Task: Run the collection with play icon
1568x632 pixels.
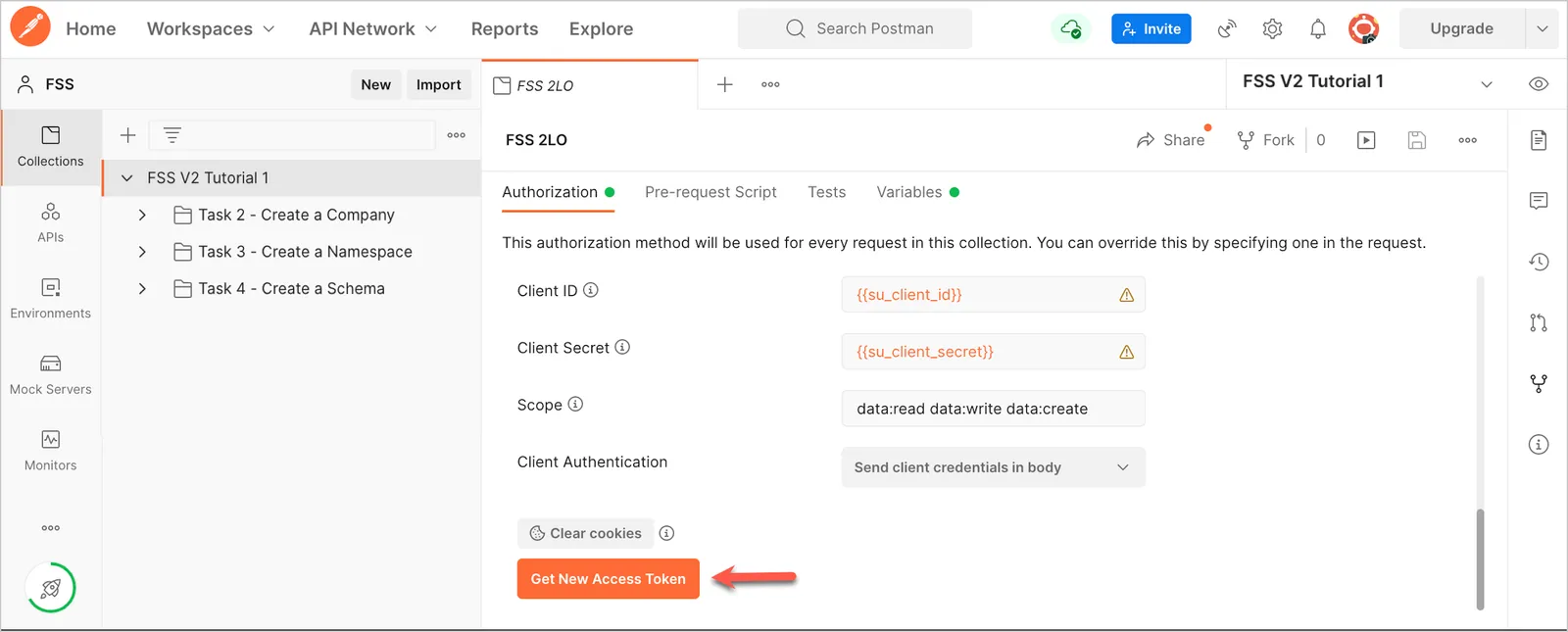Action: [1366, 140]
